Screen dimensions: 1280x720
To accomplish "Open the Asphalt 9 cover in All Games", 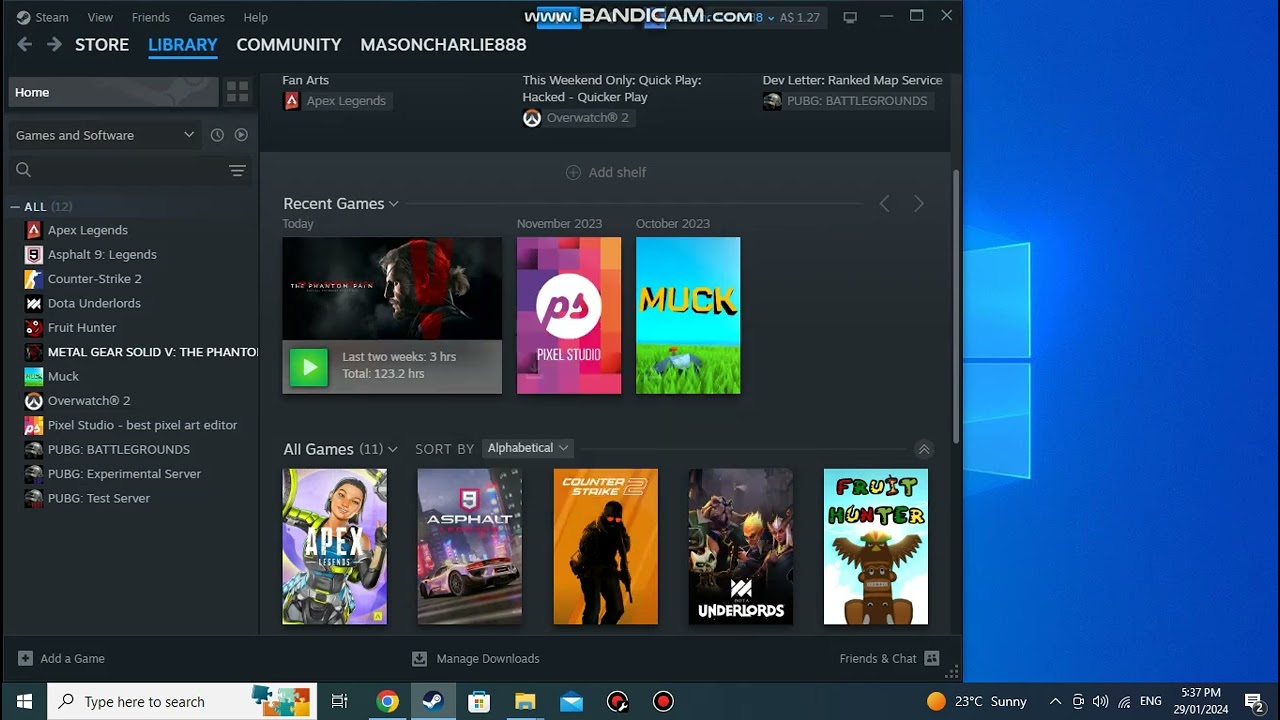I will pos(470,547).
